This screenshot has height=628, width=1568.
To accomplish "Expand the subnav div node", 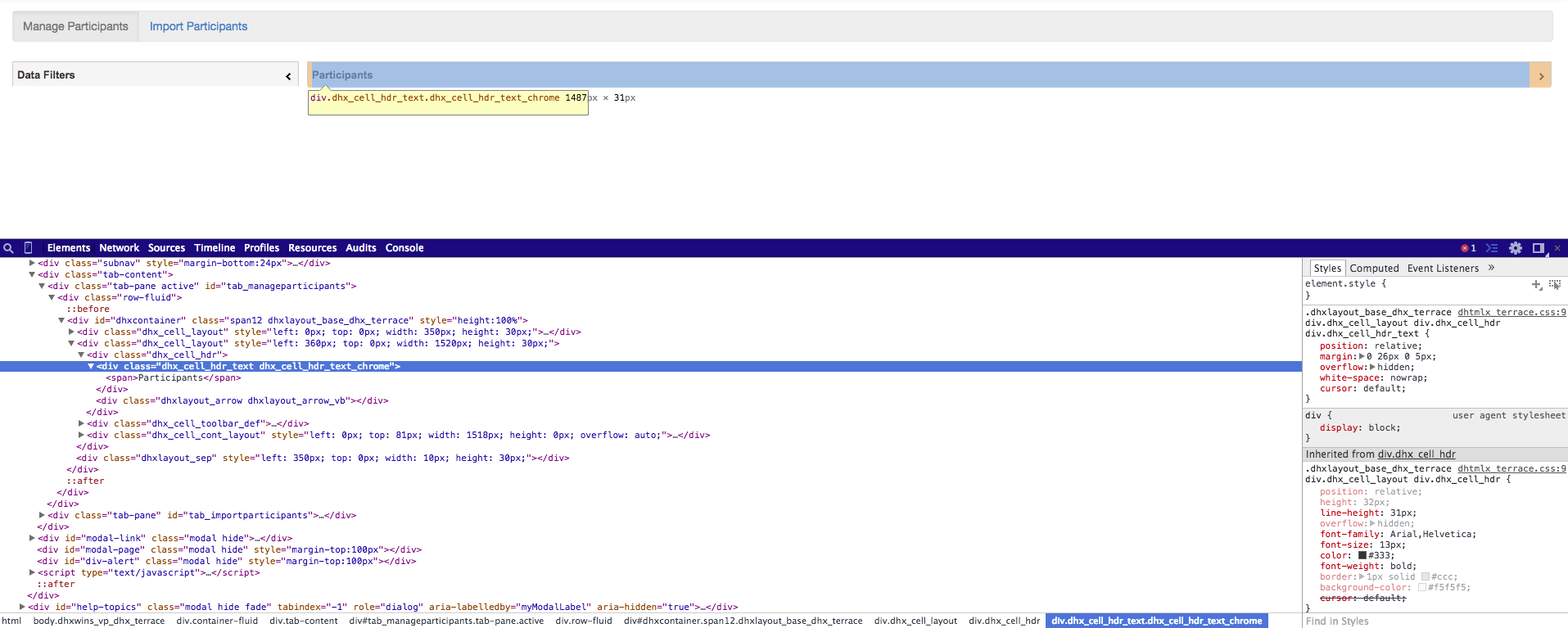I will tap(32, 263).
